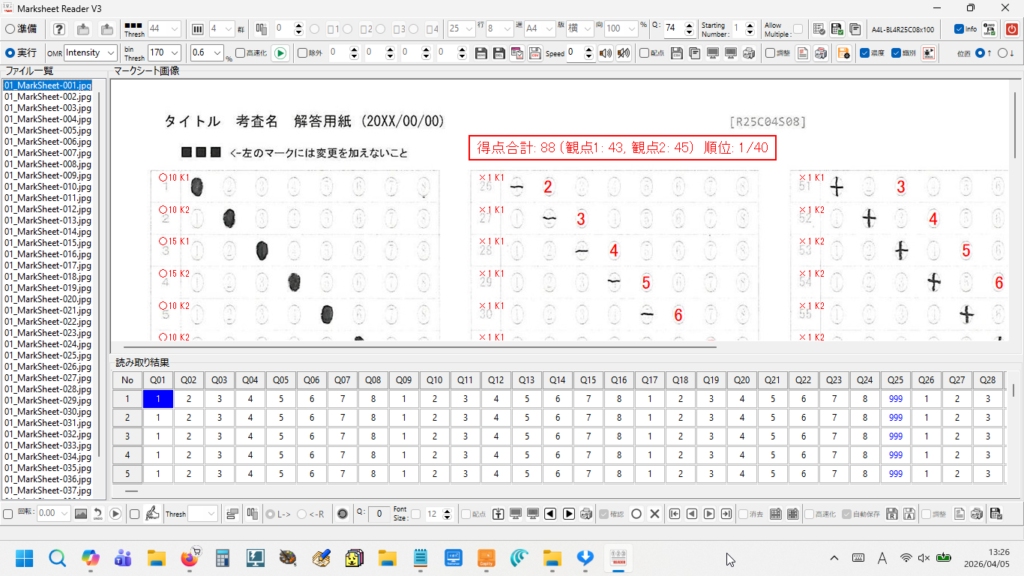Click the green play run button
Viewport: 1024px width, 576px height.
click(x=280, y=52)
